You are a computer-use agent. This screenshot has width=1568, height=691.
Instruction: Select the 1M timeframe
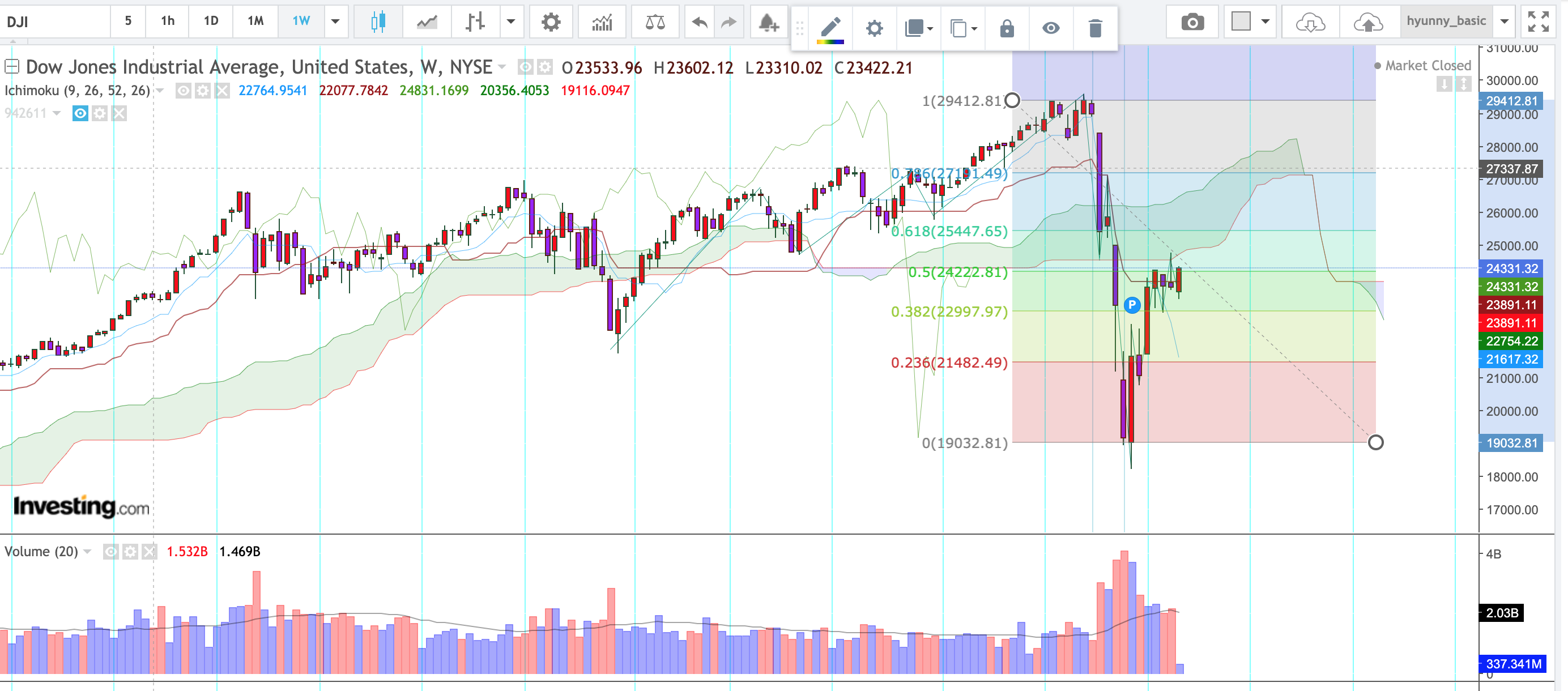coord(255,22)
